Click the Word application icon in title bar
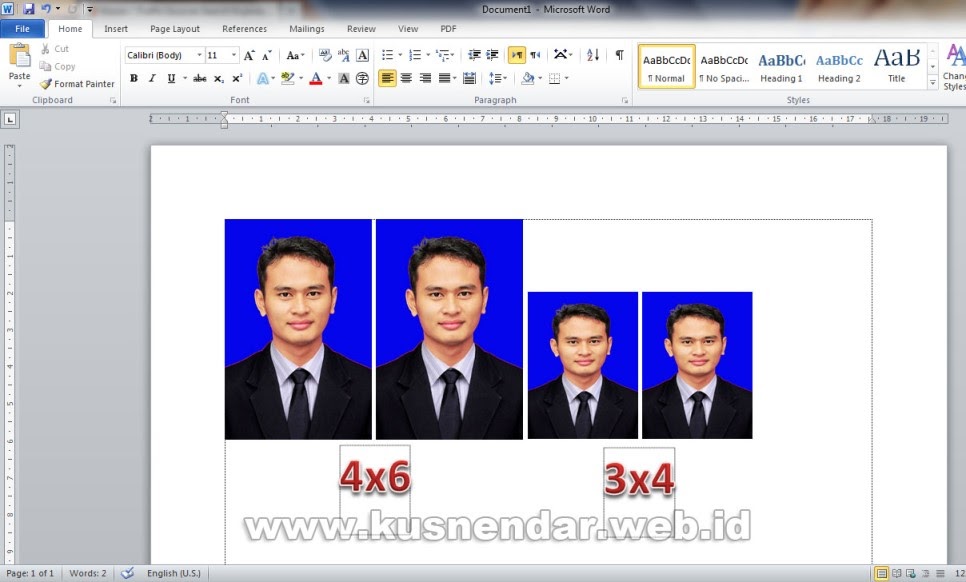 [x=8, y=9]
